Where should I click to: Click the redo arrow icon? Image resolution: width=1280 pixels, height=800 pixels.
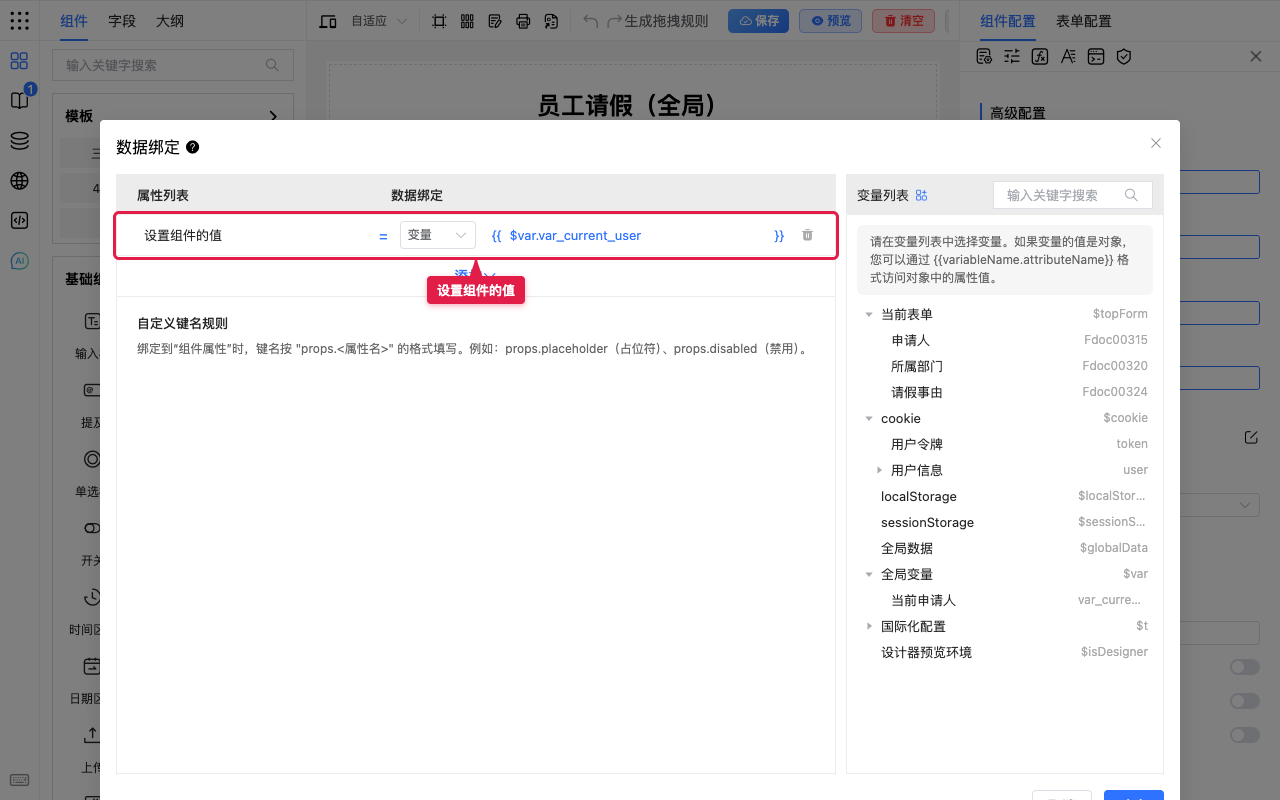(614, 21)
